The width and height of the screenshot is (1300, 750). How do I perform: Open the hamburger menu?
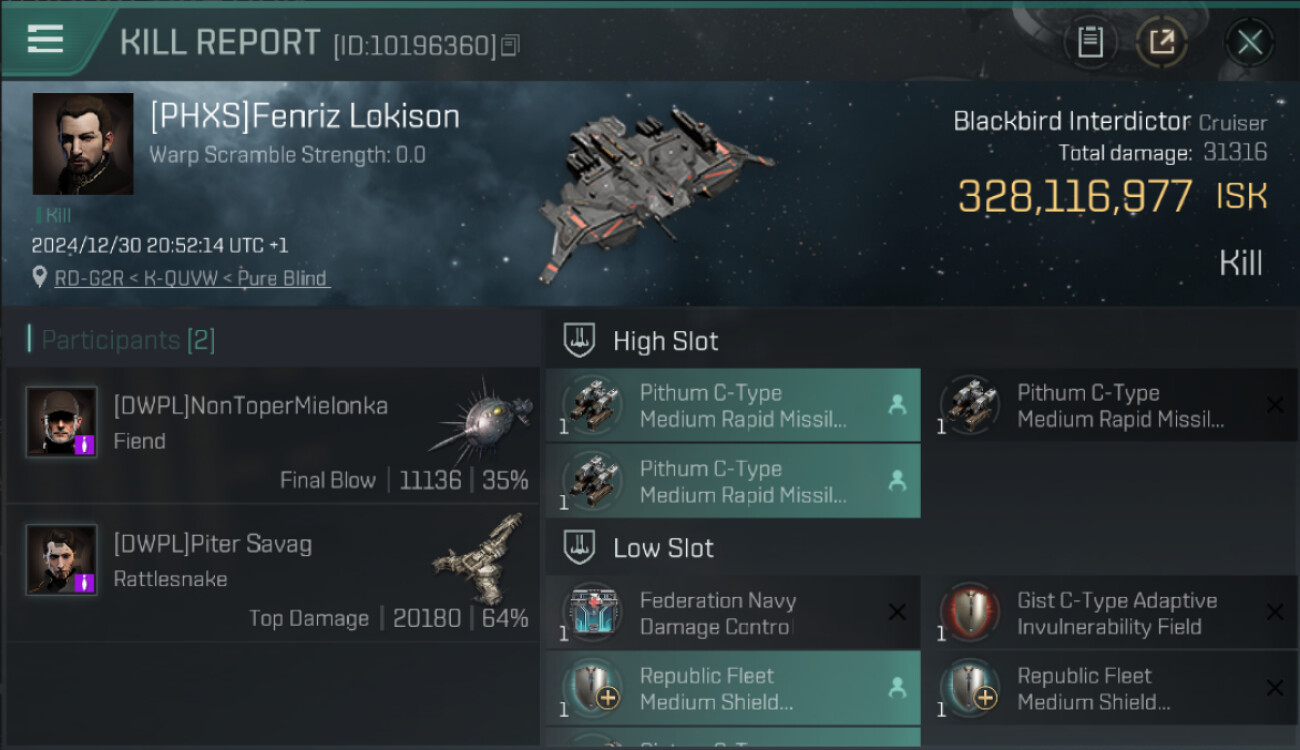pyautogui.click(x=45, y=39)
